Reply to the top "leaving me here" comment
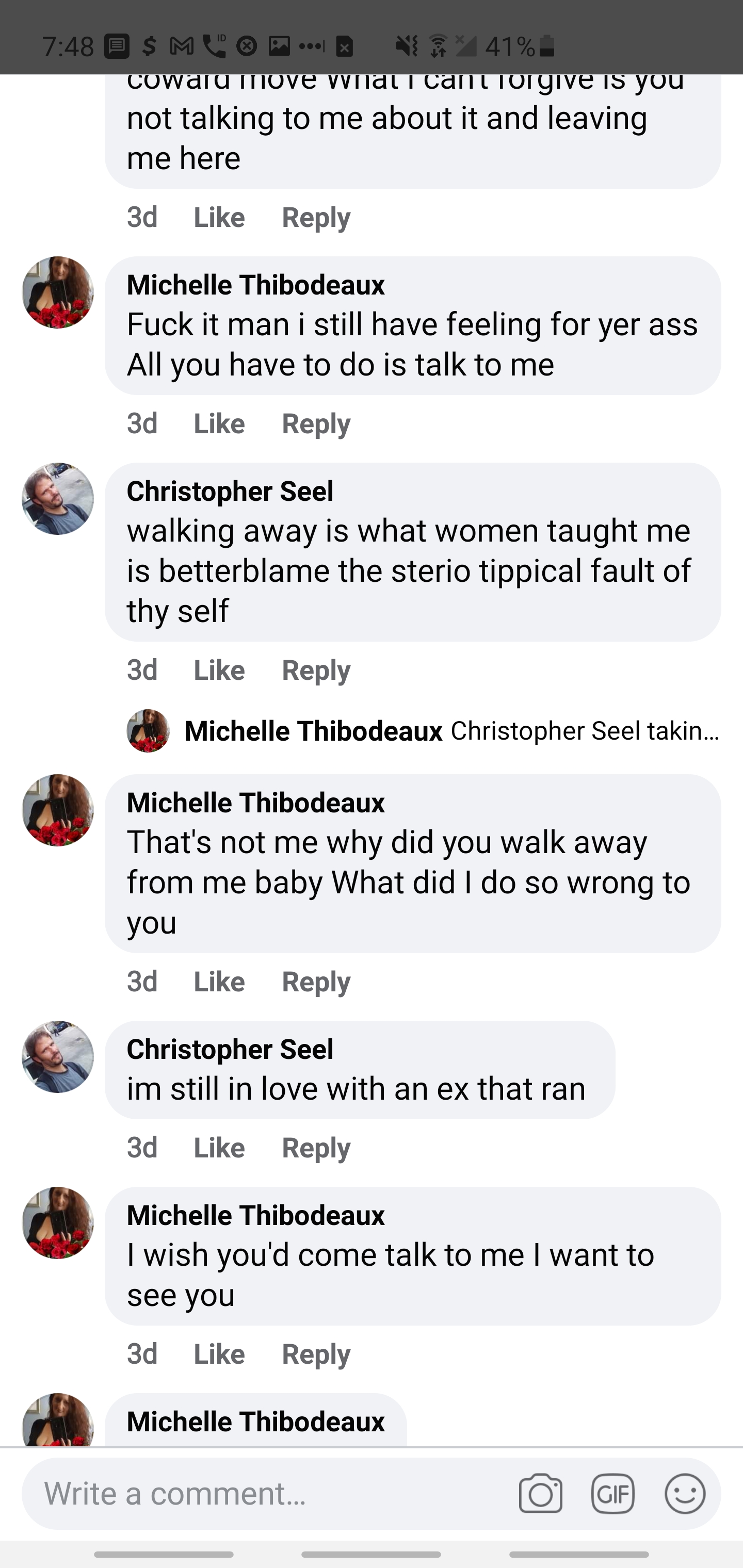The height and width of the screenshot is (1568, 743). coord(315,217)
